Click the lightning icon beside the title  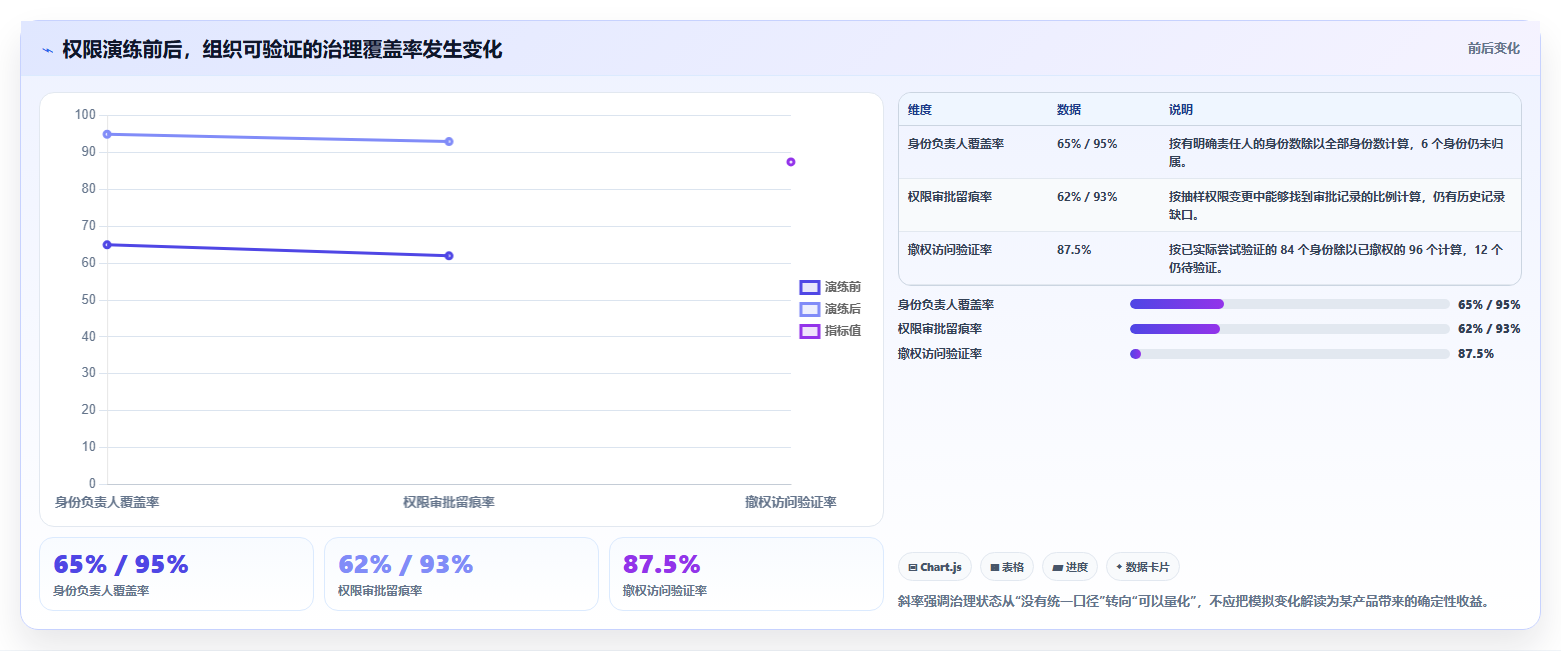click(47, 49)
